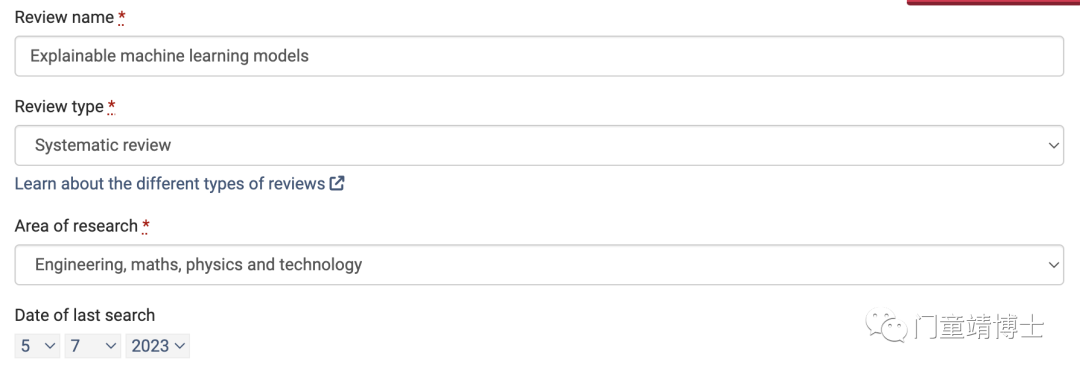Open the day dropdown showing 5
Screen dimensions: 1080x374
38,346
